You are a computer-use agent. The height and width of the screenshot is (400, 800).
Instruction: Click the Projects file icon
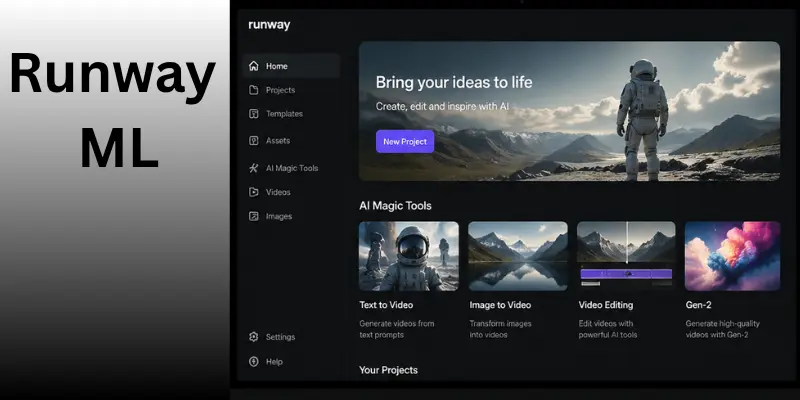tap(254, 90)
